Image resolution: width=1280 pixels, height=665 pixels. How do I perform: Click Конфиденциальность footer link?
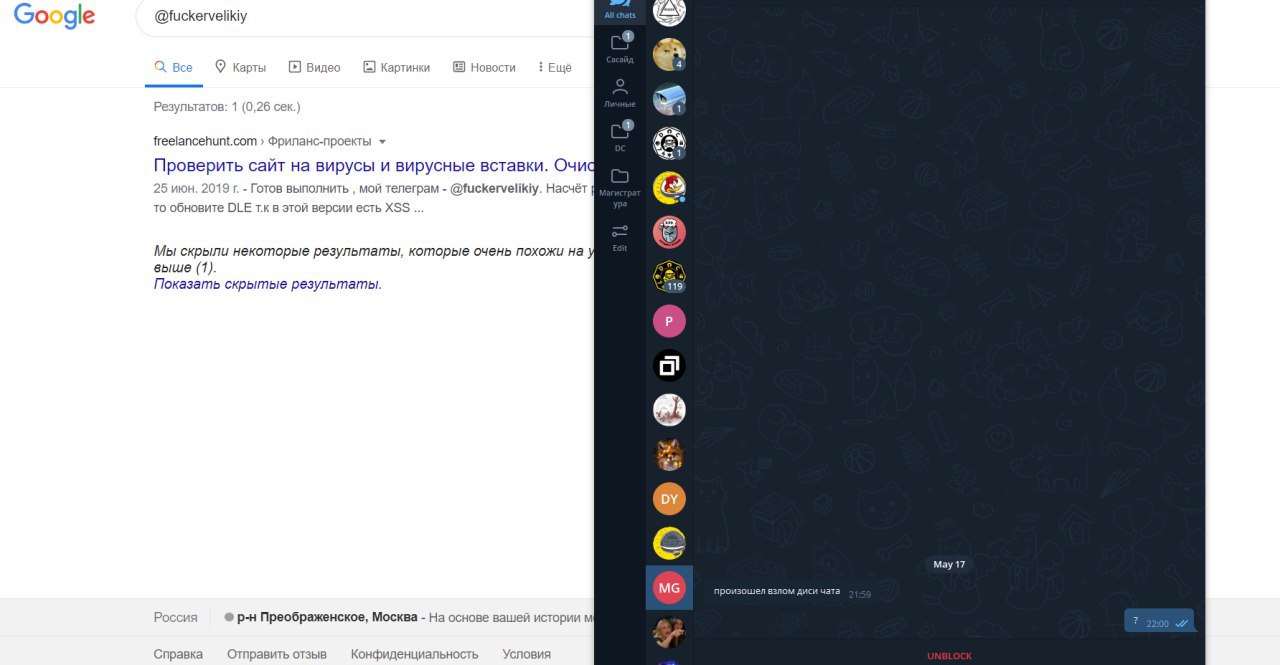(415, 654)
